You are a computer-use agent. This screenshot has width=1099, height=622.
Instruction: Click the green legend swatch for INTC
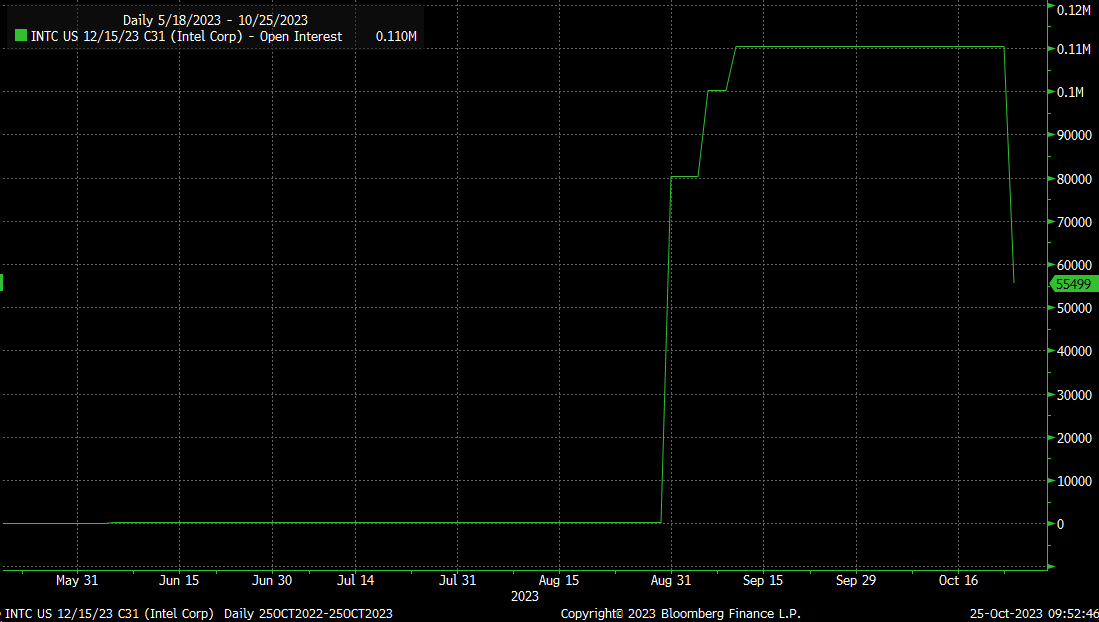20,36
